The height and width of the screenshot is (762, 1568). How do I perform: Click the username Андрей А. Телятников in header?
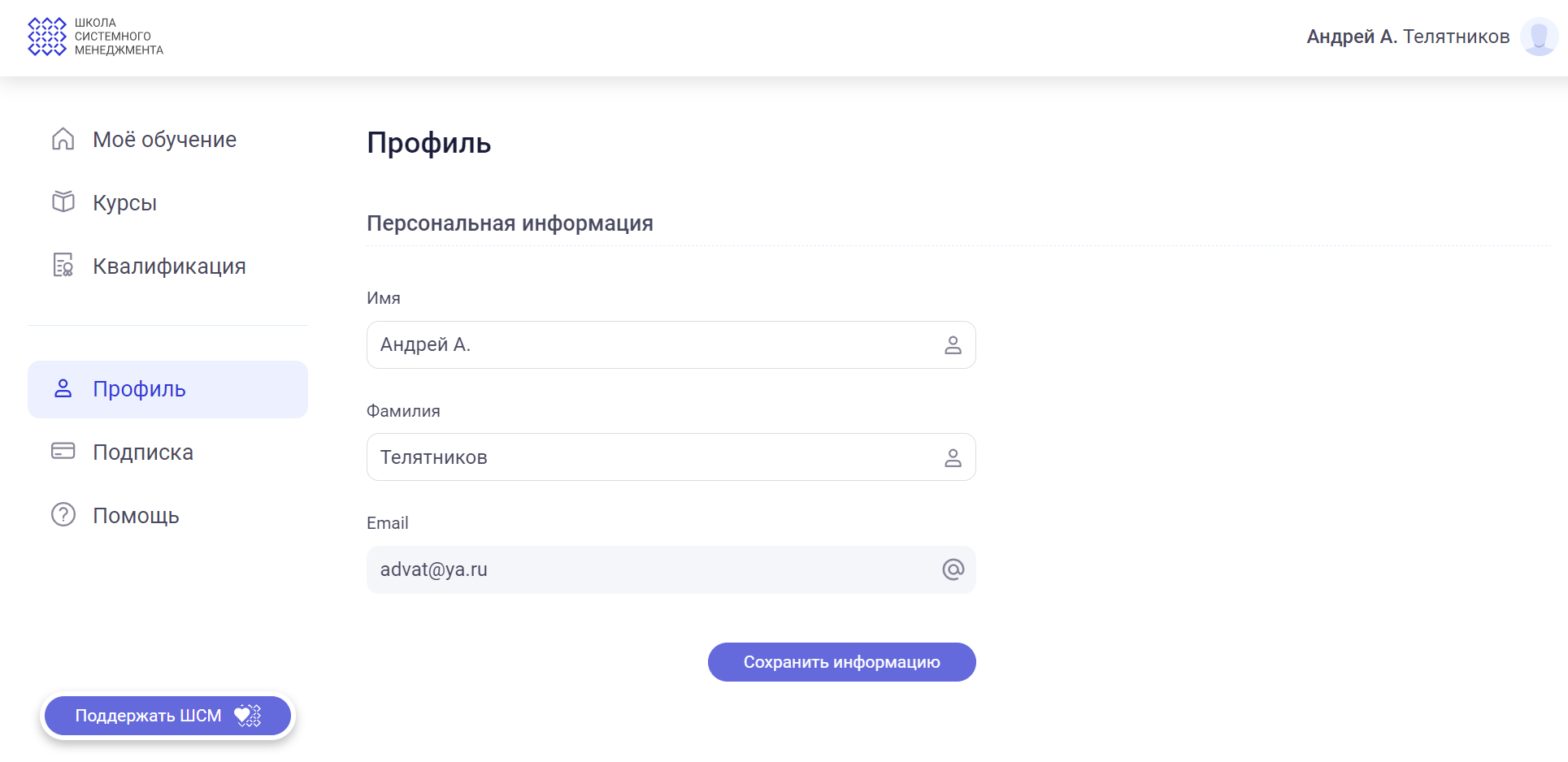pyautogui.click(x=1407, y=37)
